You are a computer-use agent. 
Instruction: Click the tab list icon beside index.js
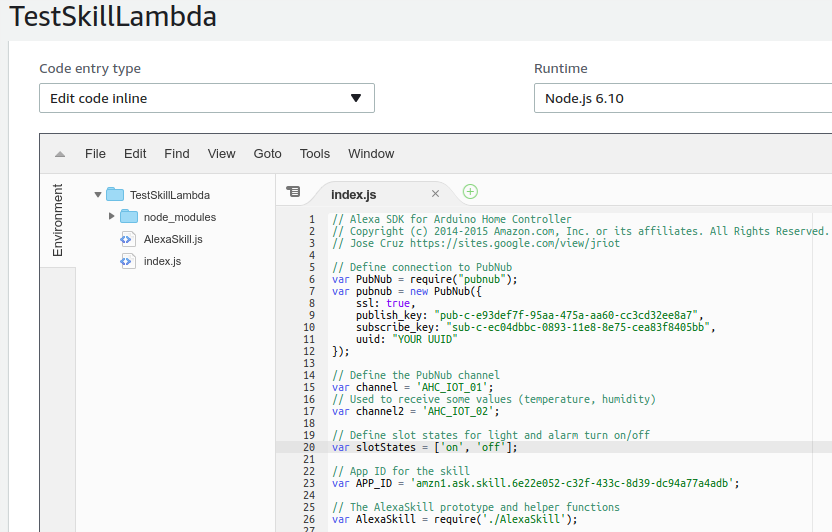[293, 192]
